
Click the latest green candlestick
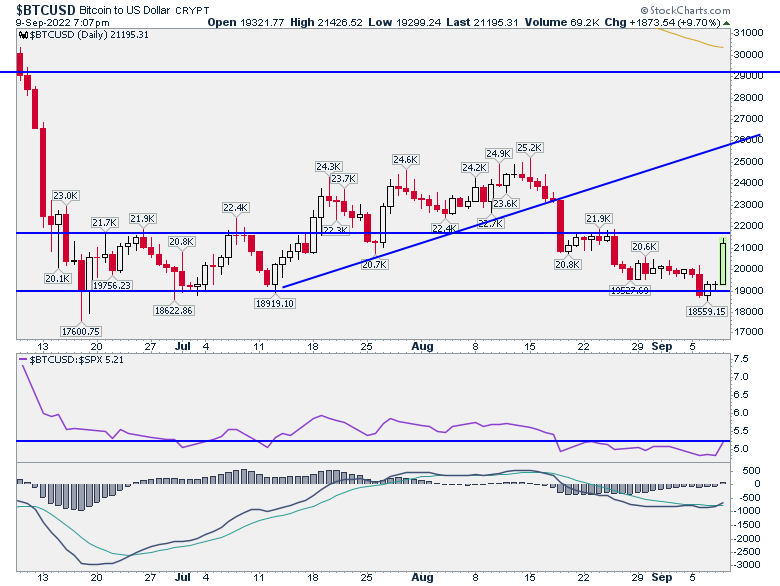point(723,262)
